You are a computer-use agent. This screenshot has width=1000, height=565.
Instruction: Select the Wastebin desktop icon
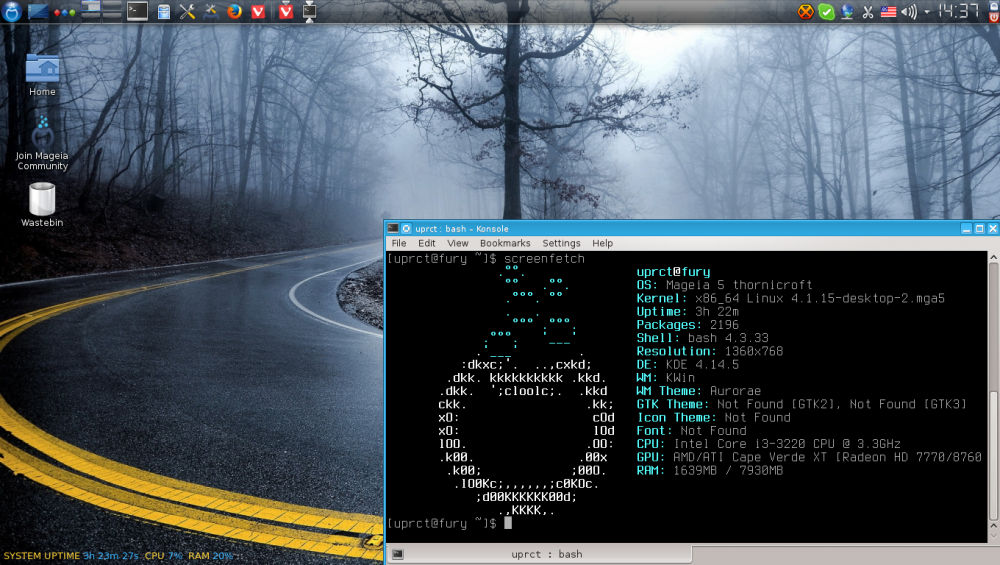click(x=42, y=205)
